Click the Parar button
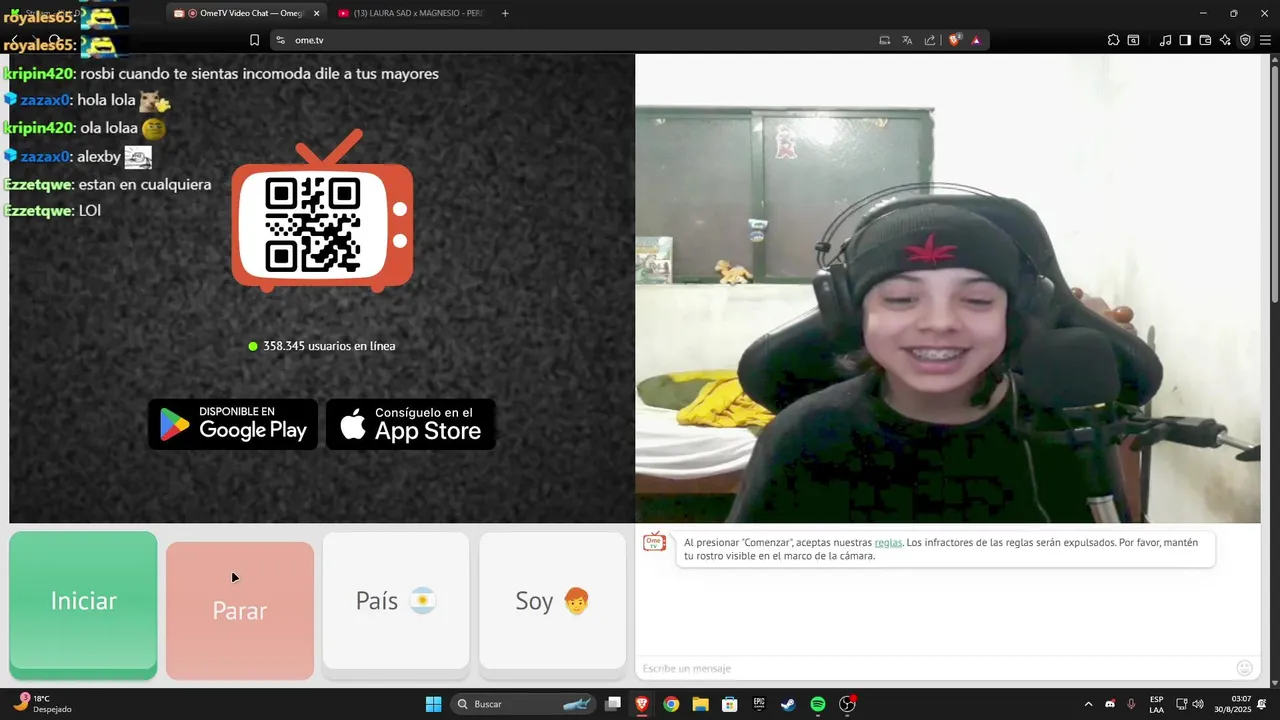Screen dimensions: 1280x720 click(240, 610)
